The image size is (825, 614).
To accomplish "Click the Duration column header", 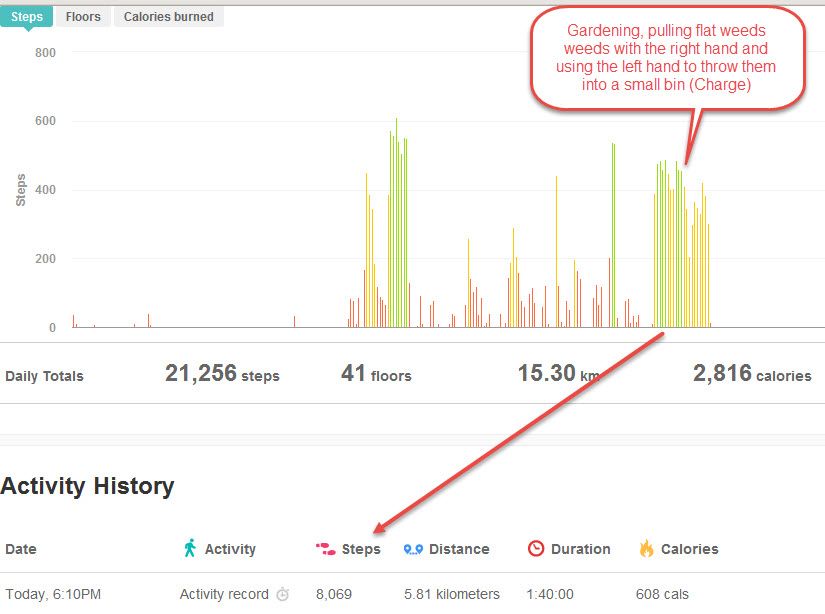I will click(581, 549).
